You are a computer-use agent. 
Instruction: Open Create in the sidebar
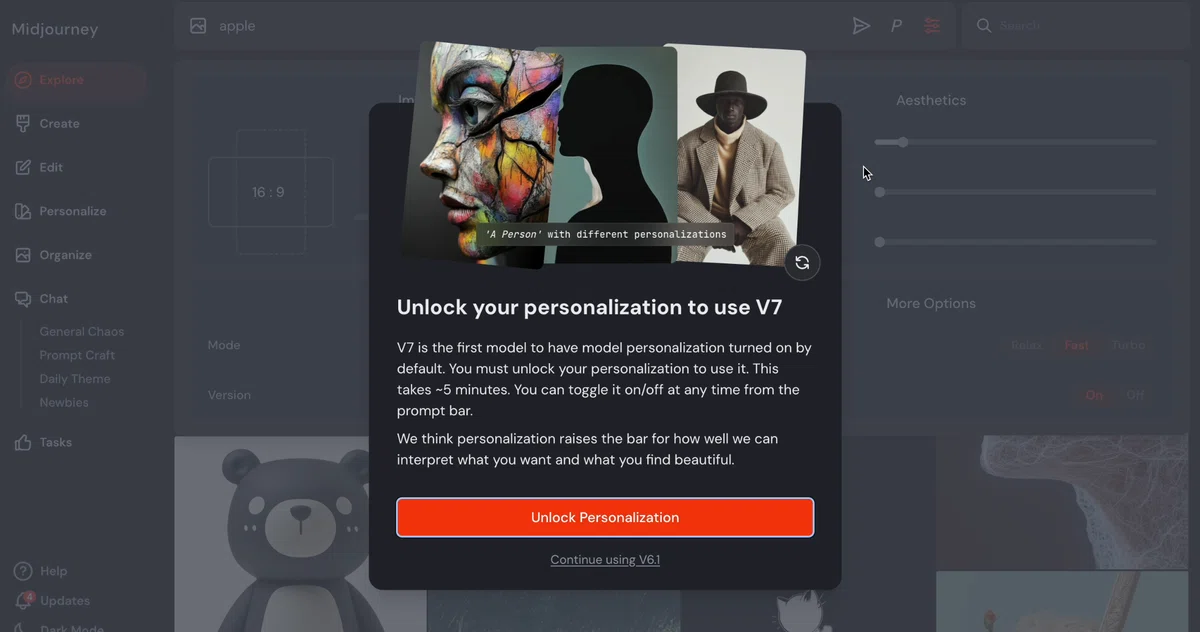(76, 124)
